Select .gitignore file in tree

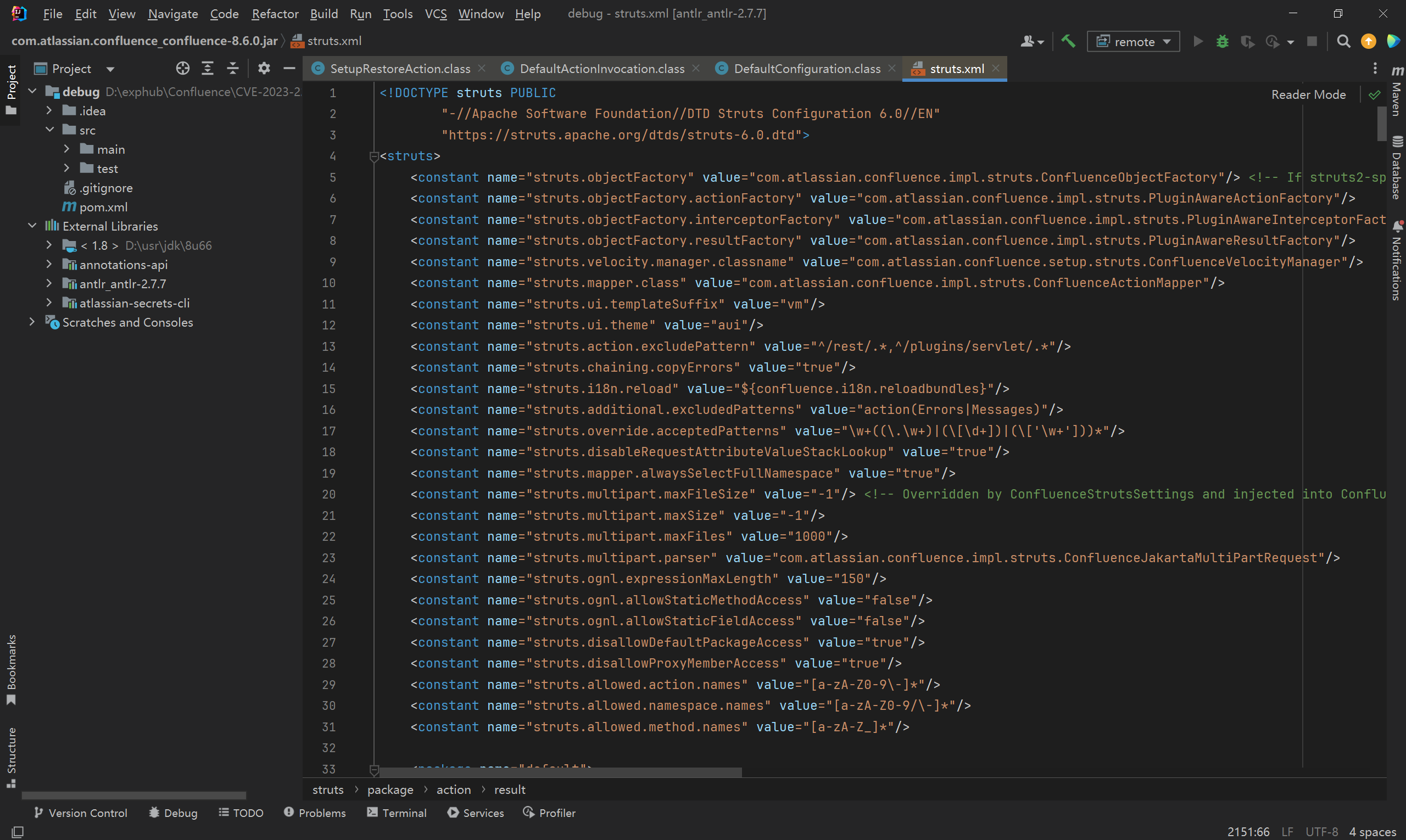click(x=98, y=188)
